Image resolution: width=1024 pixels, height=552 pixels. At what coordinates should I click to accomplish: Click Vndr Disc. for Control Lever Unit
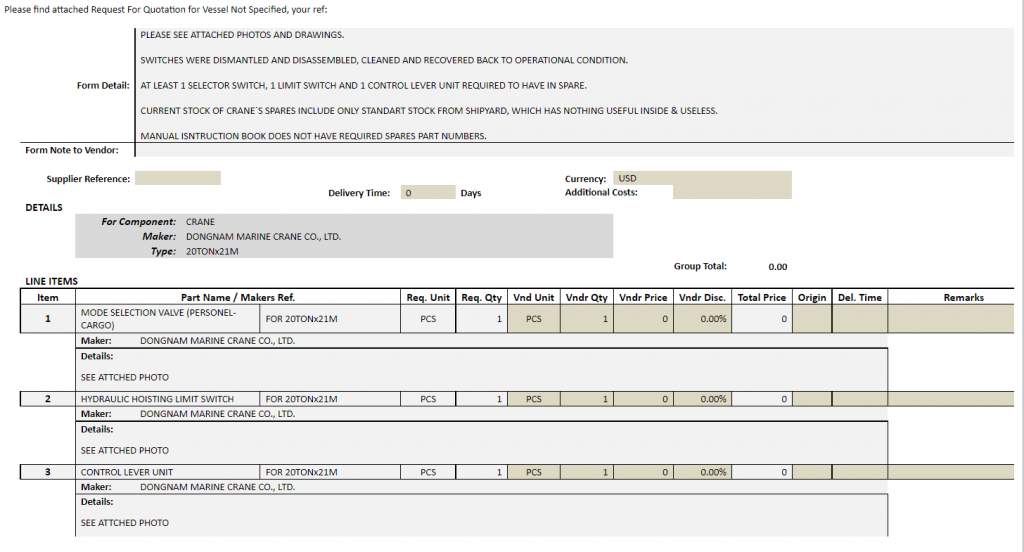click(x=703, y=472)
